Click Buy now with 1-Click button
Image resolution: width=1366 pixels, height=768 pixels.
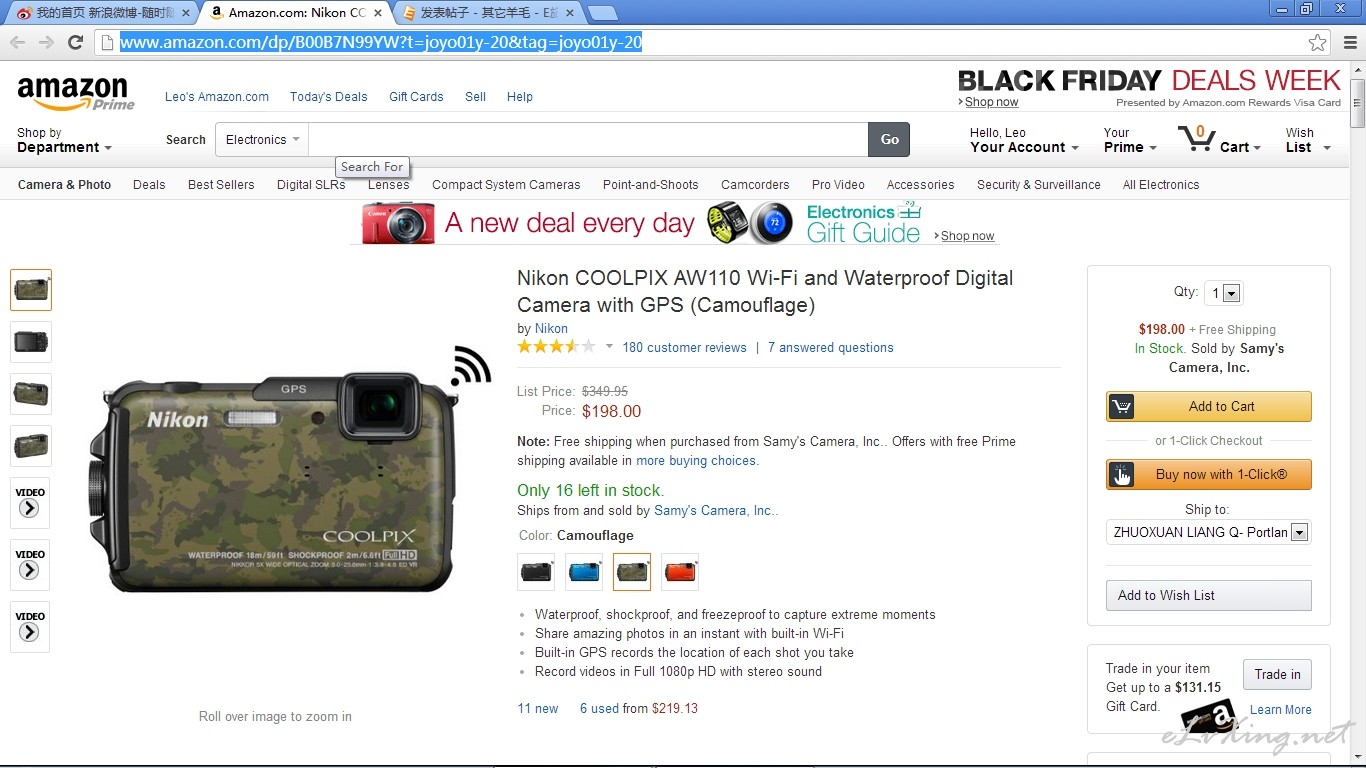click(1208, 474)
